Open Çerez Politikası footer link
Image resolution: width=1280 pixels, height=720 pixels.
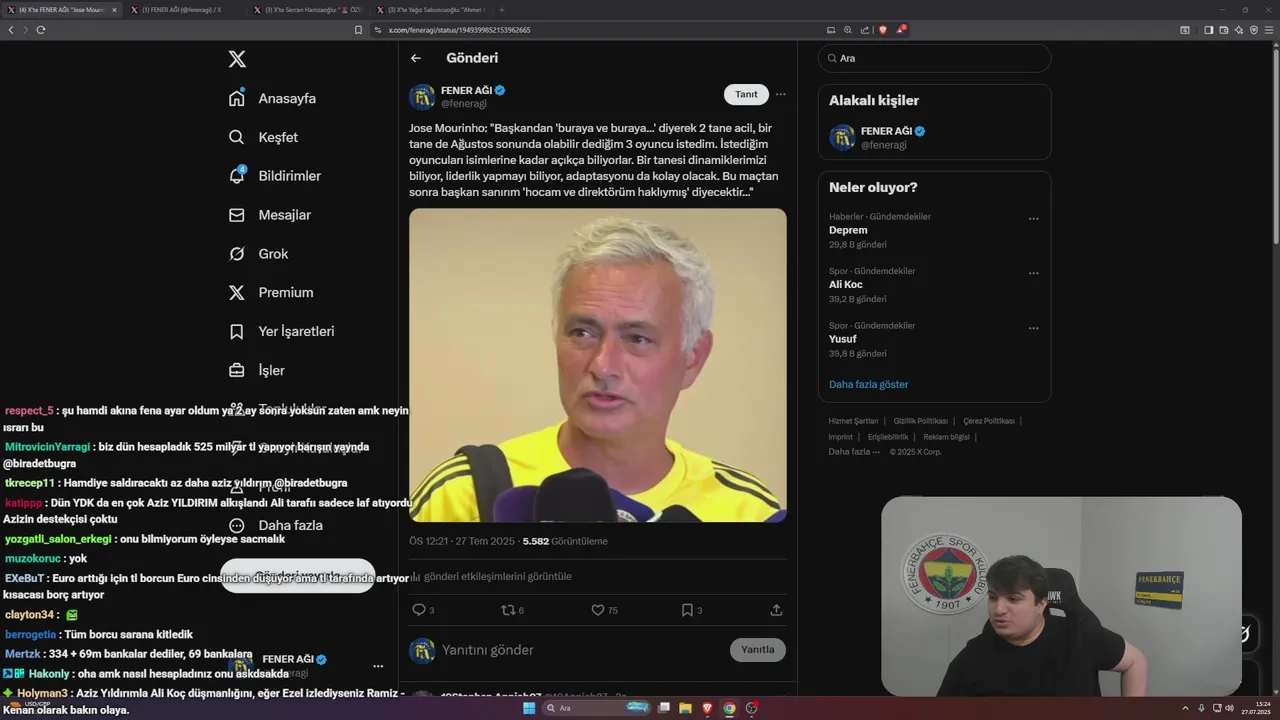click(x=988, y=421)
